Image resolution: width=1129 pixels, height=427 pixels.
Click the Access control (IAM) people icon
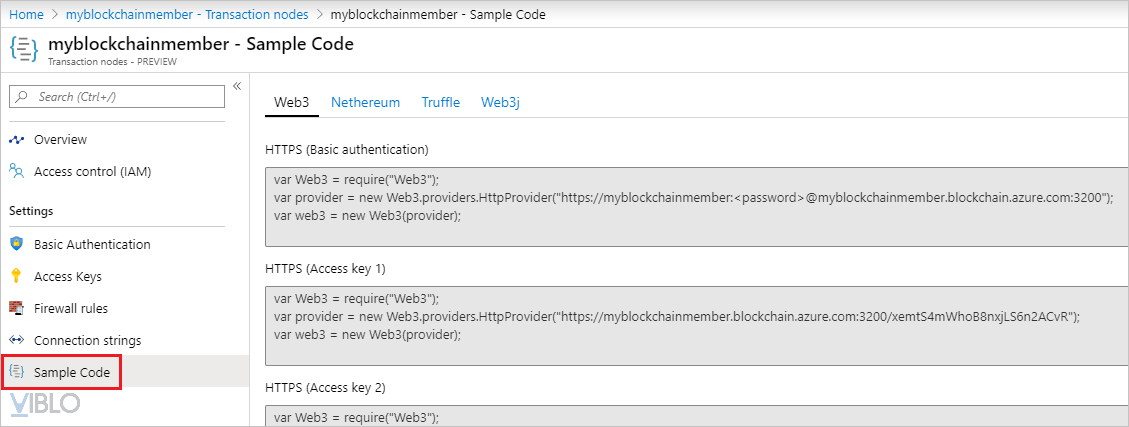click(x=16, y=171)
